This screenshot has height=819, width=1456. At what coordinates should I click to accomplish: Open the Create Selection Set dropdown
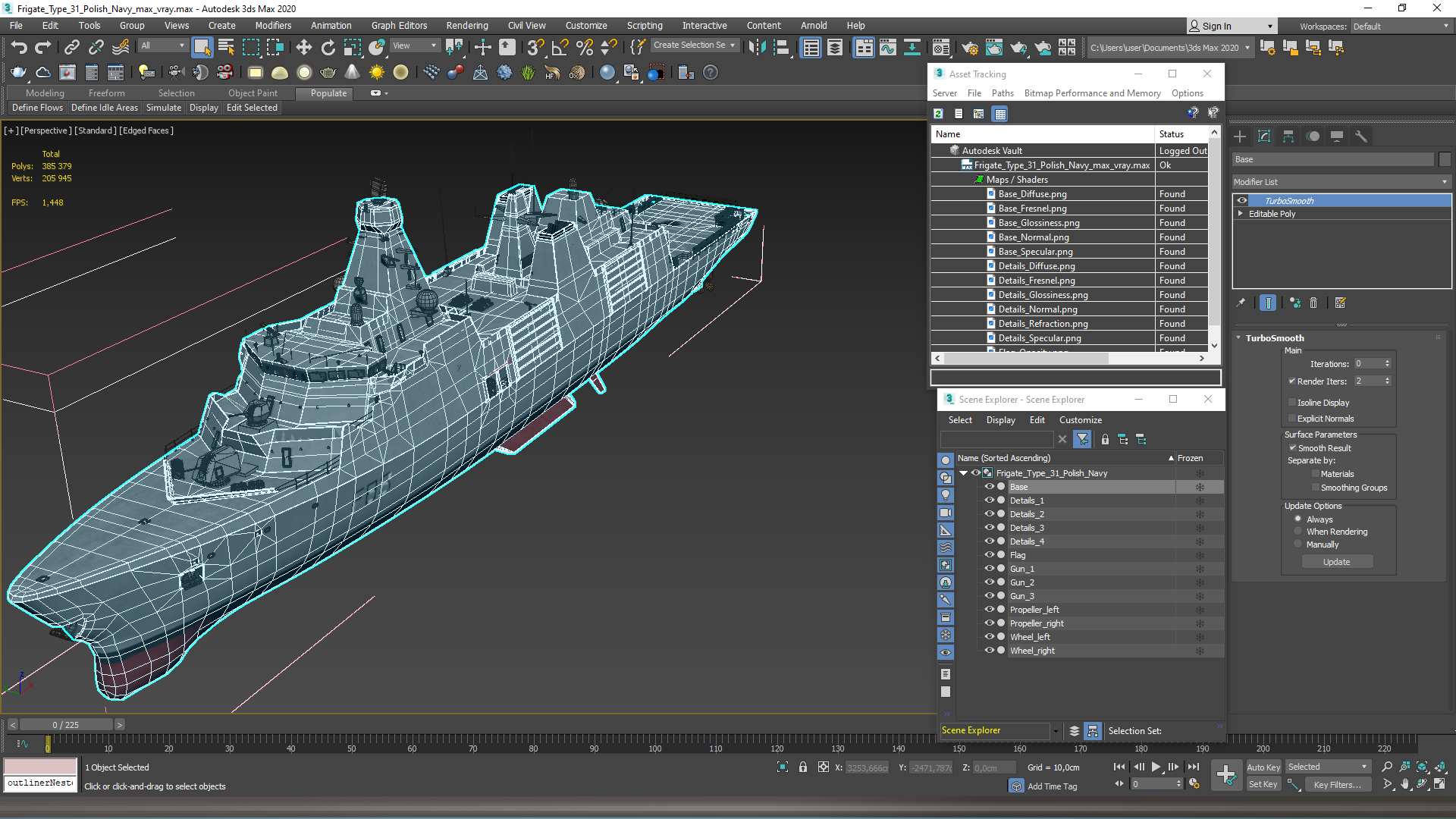695,45
